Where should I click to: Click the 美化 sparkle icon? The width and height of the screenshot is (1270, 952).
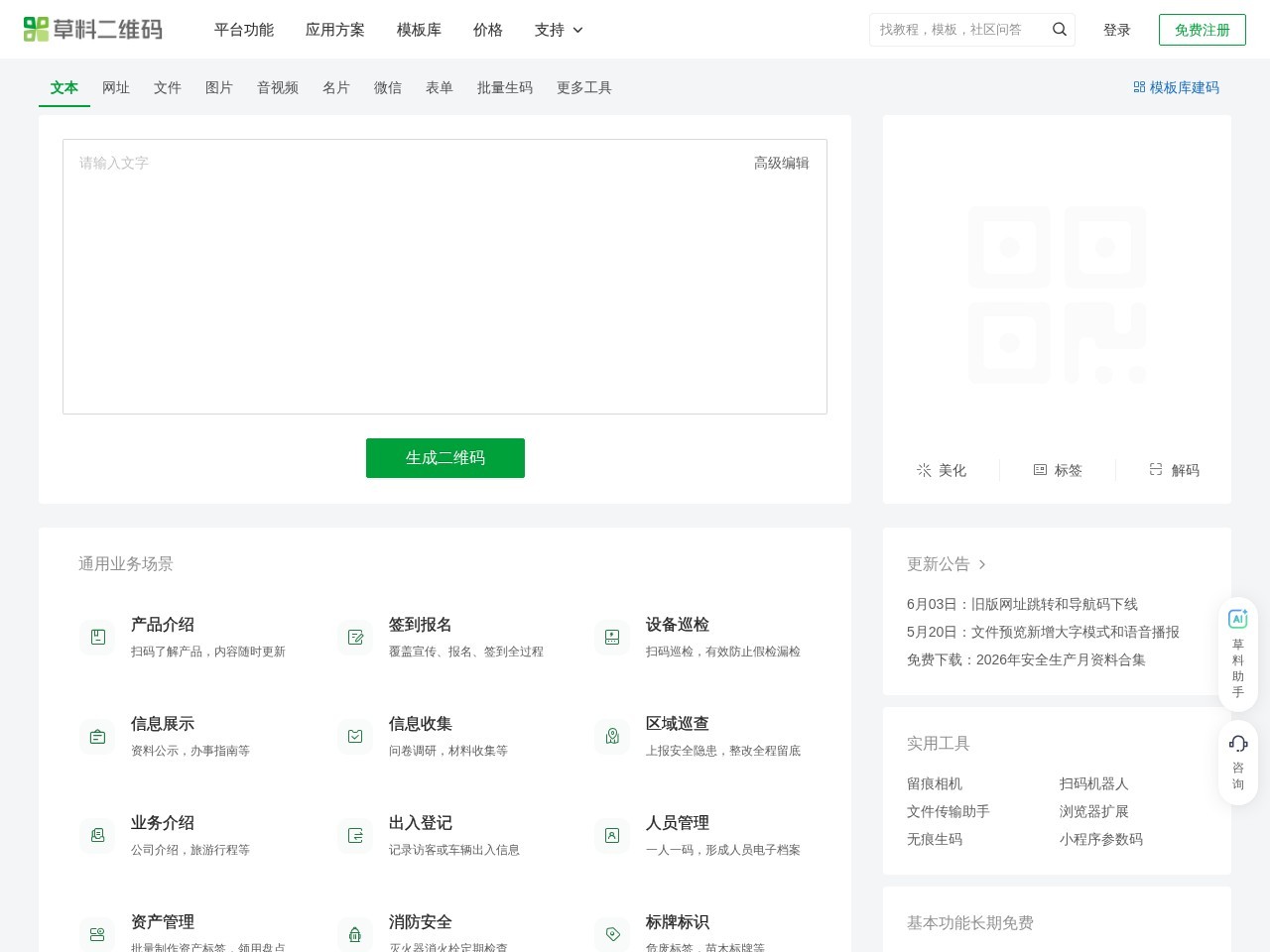924,470
